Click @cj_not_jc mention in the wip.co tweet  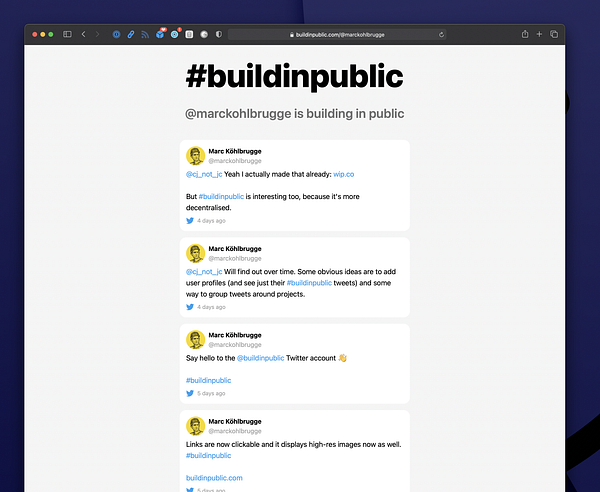click(204, 174)
